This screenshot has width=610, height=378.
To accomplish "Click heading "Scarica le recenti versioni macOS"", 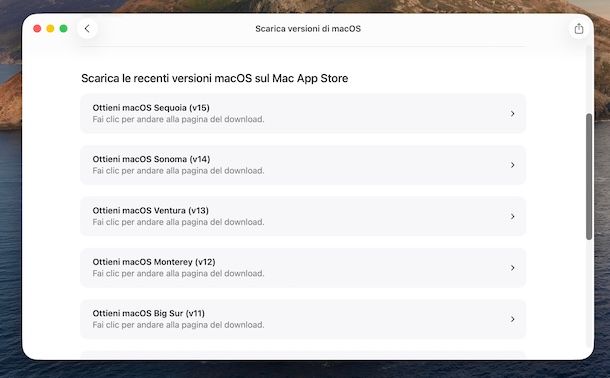I will coord(167,78).
